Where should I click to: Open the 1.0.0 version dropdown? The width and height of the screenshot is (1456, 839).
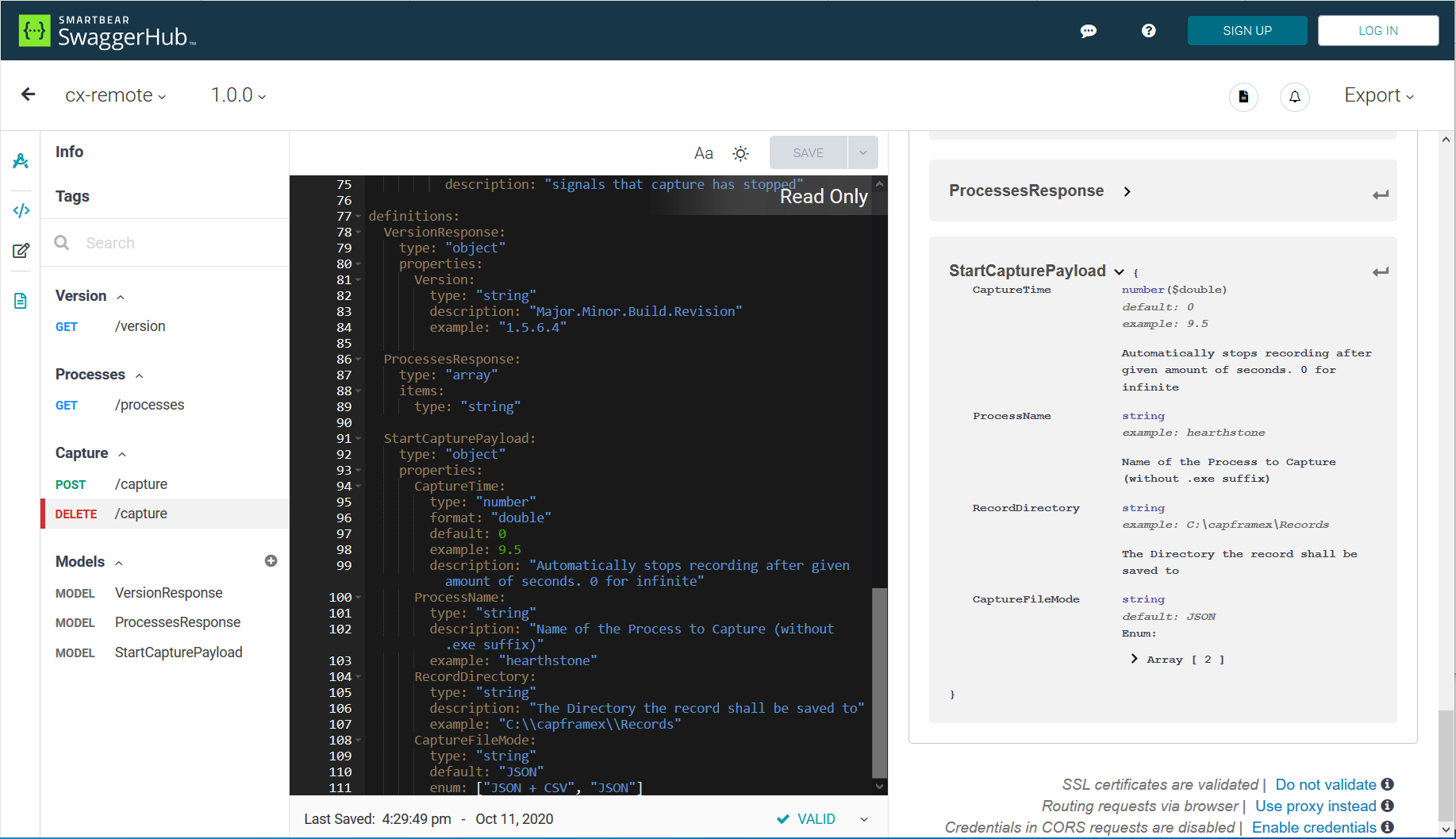[x=238, y=95]
